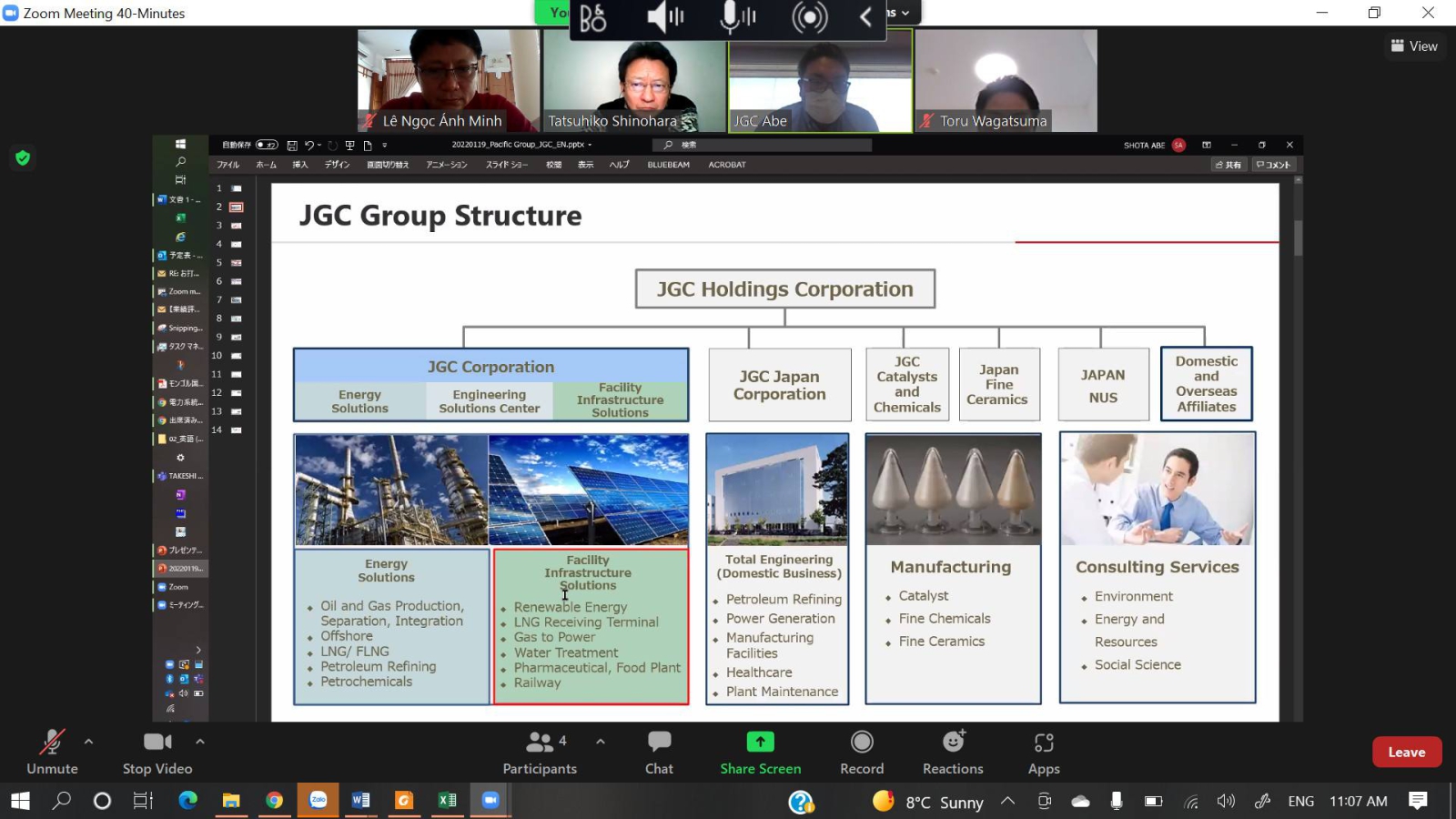Unmute the microphone

click(52, 743)
